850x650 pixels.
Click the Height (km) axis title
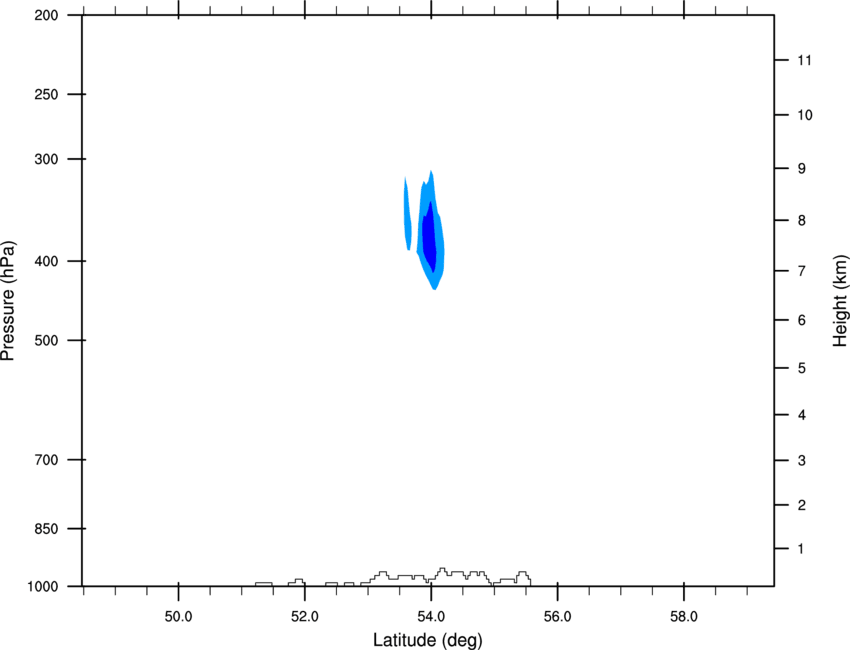pyautogui.click(x=840, y=301)
